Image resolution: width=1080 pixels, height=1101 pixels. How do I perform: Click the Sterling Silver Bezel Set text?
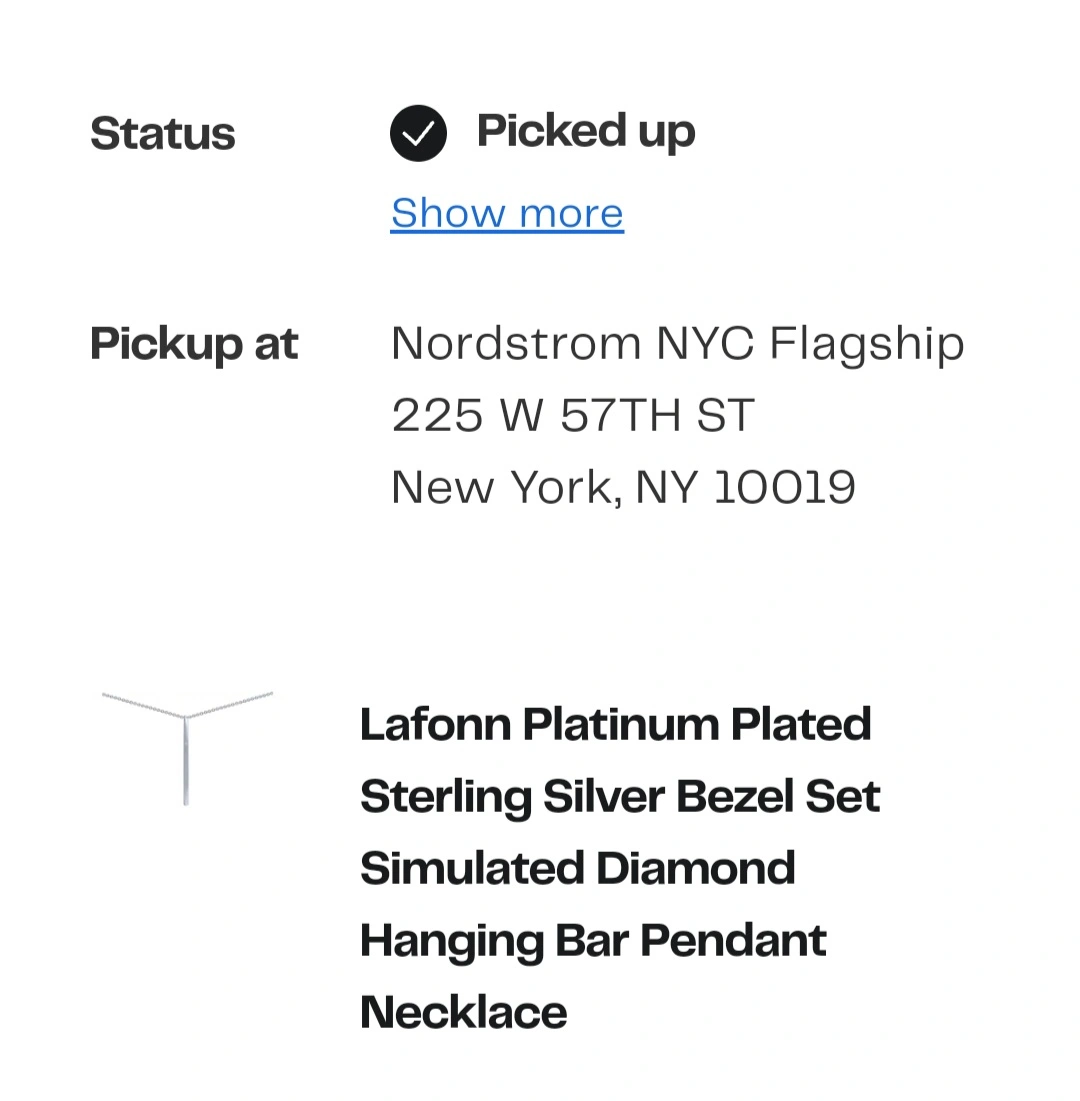[x=620, y=797]
